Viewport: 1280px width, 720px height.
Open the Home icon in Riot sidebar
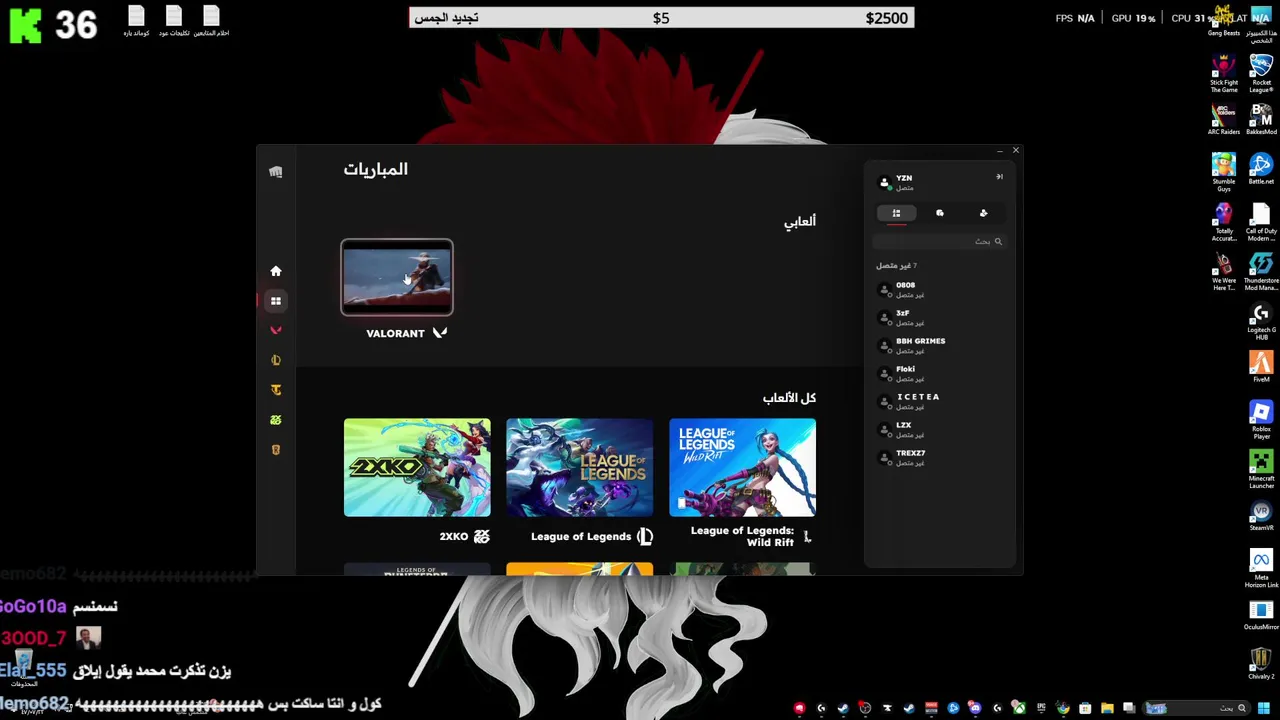pos(276,271)
